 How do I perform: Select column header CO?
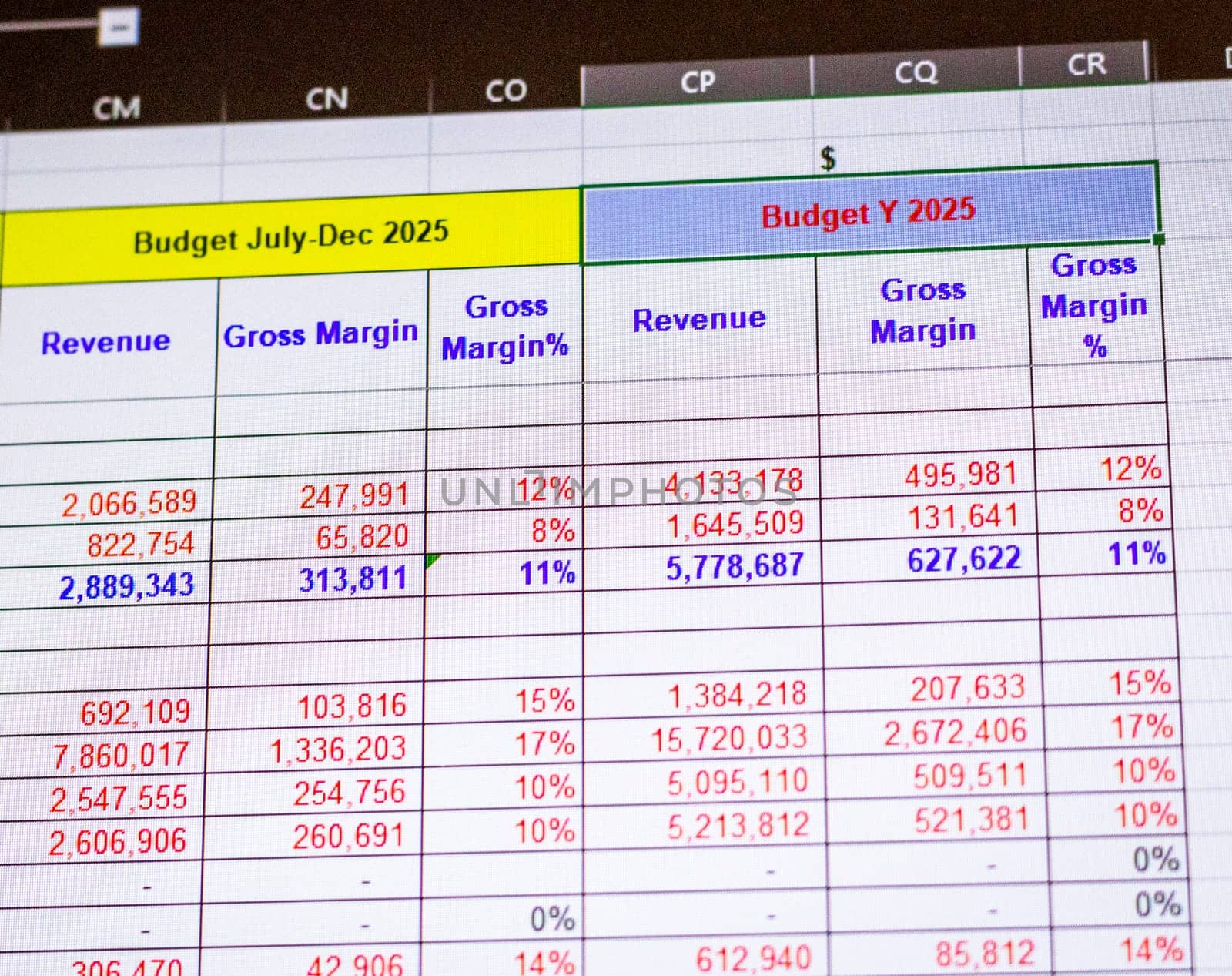(505, 91)
